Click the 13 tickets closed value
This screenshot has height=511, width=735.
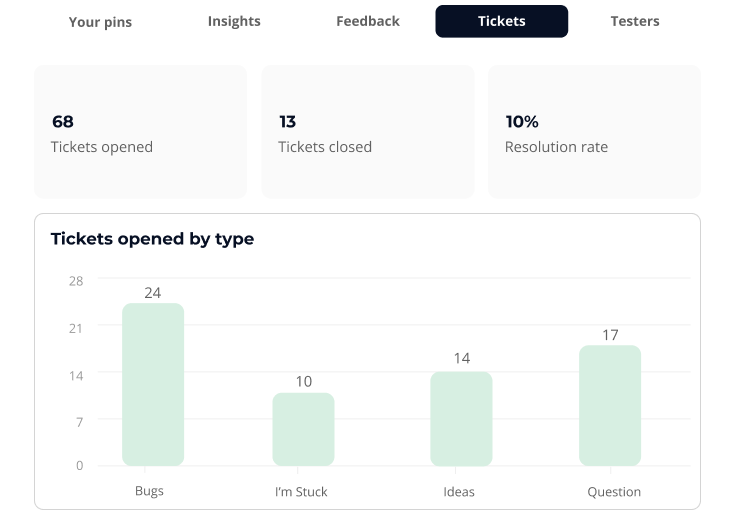[287, 122]
